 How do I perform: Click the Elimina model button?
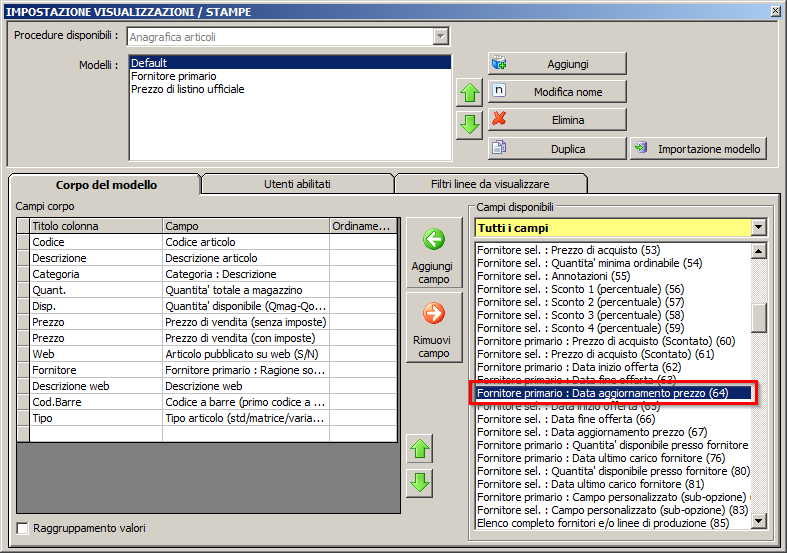(x=557, y=120)
